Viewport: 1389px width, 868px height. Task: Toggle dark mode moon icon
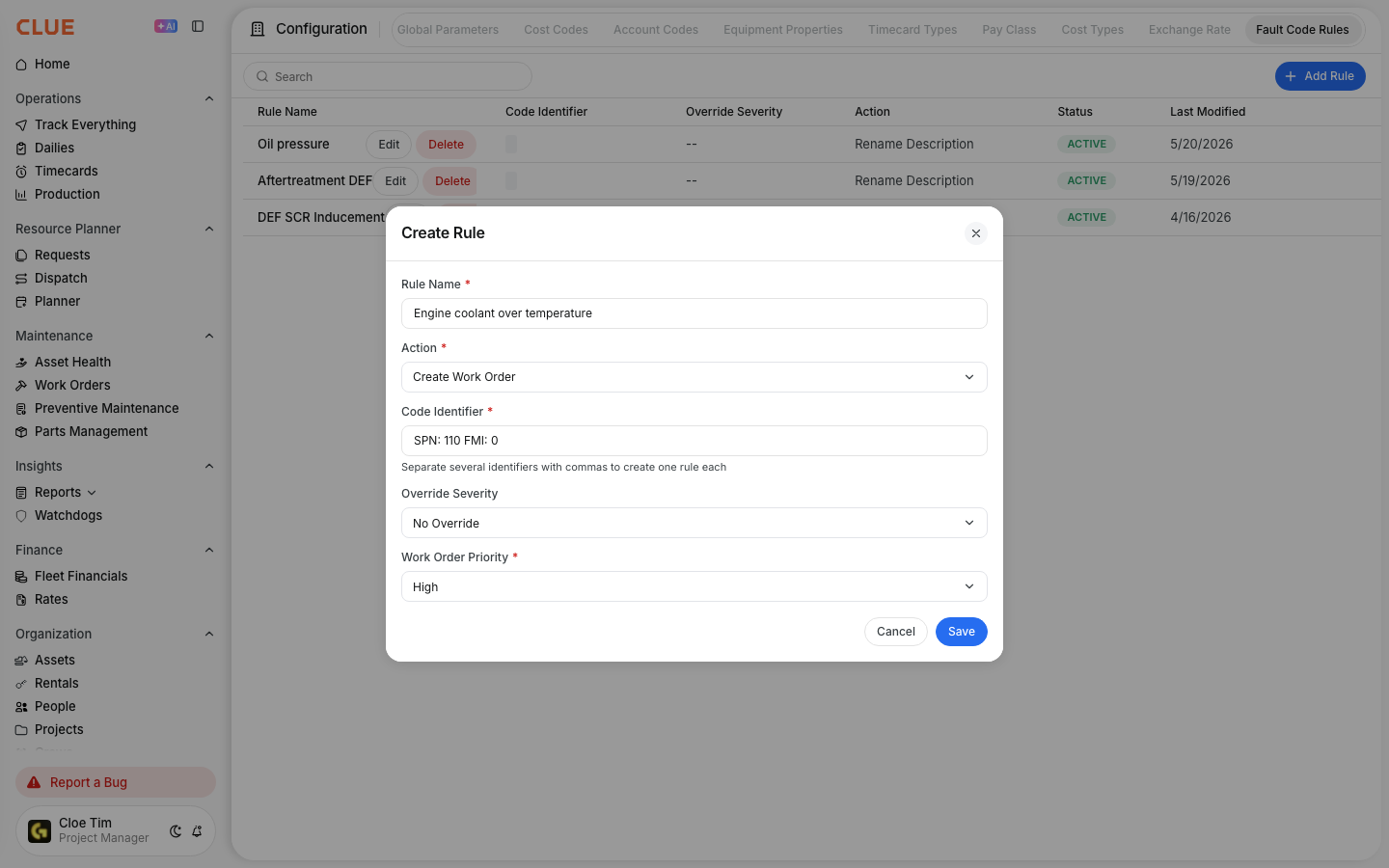(x=176, y=831)
